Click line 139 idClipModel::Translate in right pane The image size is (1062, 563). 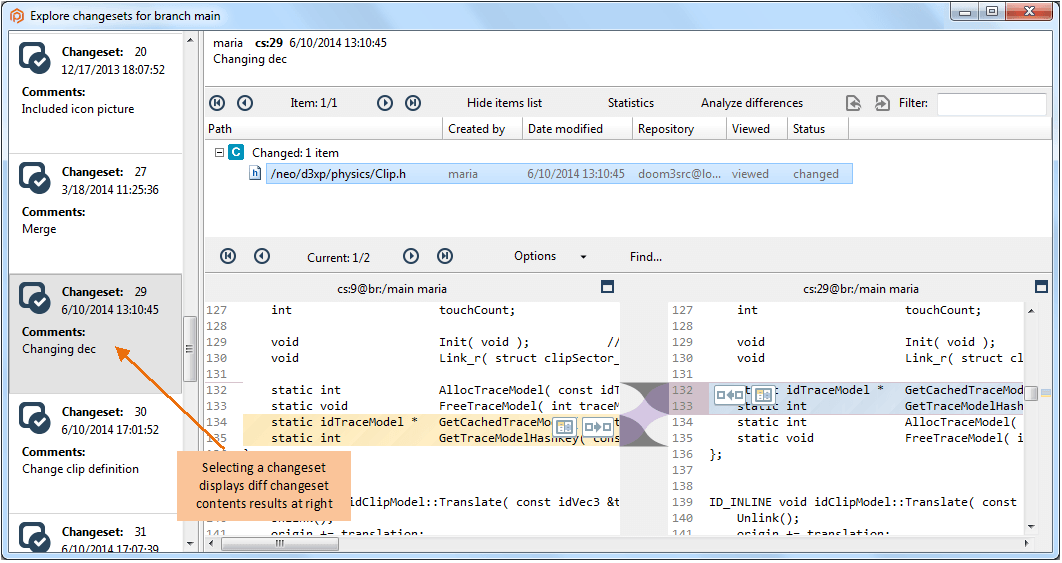[863, 502]
